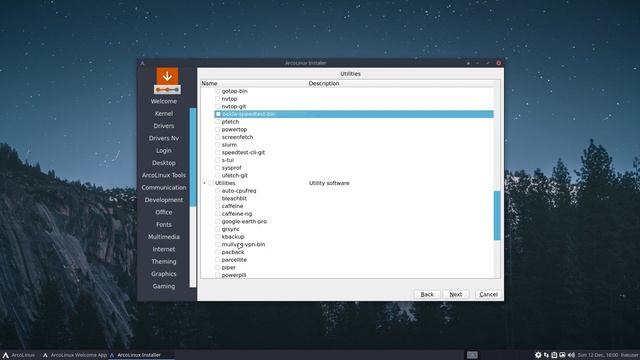Check the screenfetch checkbox
Image resolution: width=640 pixels, height=360 pixels.
pyautogui.click(x=218, y=137)
